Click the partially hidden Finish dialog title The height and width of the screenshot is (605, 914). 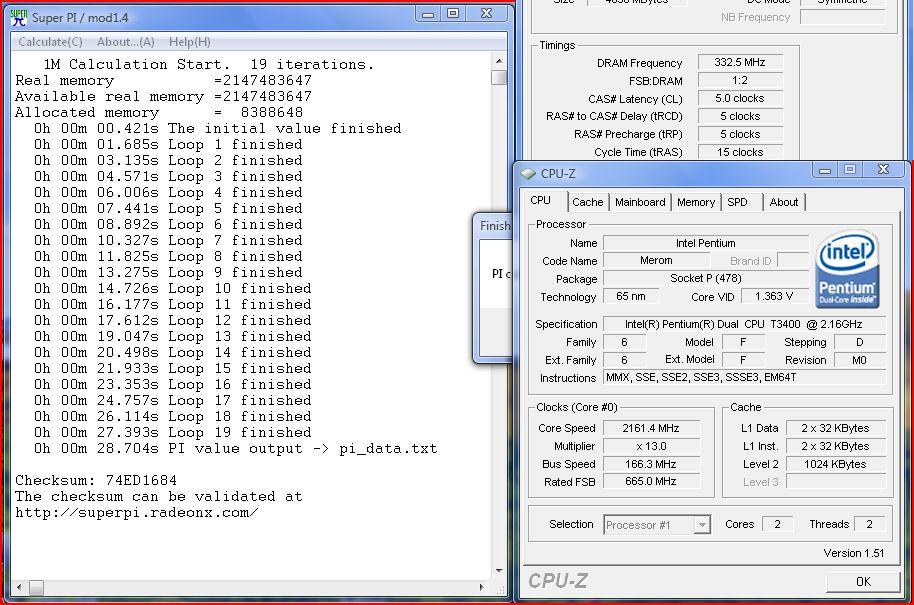[494, 226]
